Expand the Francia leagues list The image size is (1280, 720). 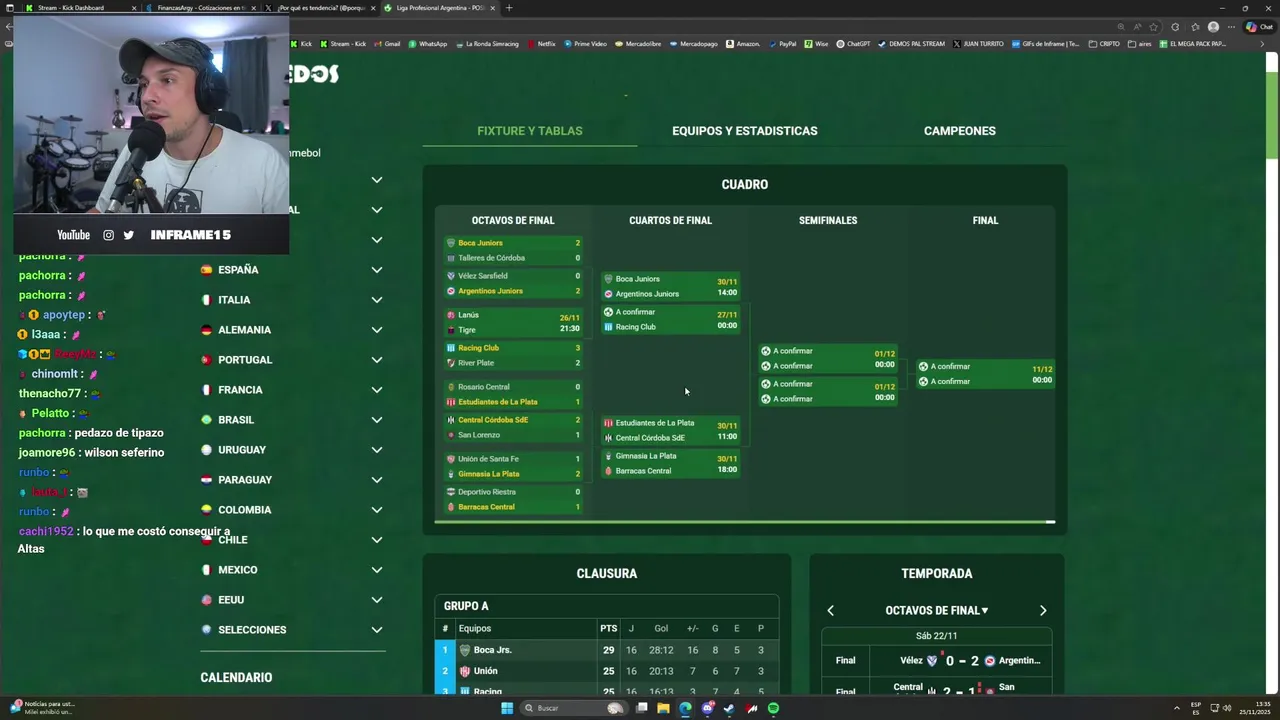(377, 390)
